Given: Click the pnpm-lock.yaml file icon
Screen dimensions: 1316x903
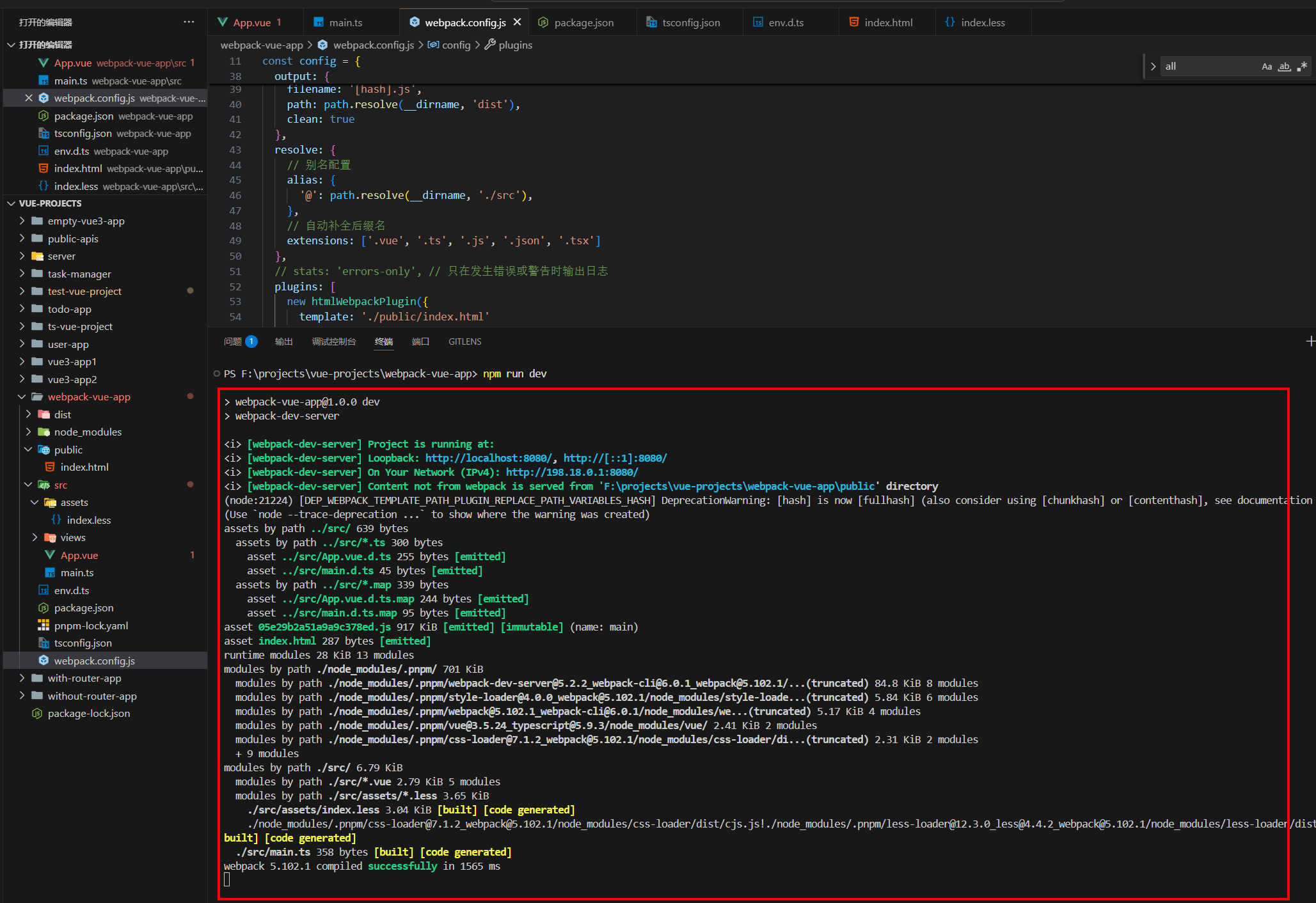Looking at the screenshot, I should tap(44, 625).
